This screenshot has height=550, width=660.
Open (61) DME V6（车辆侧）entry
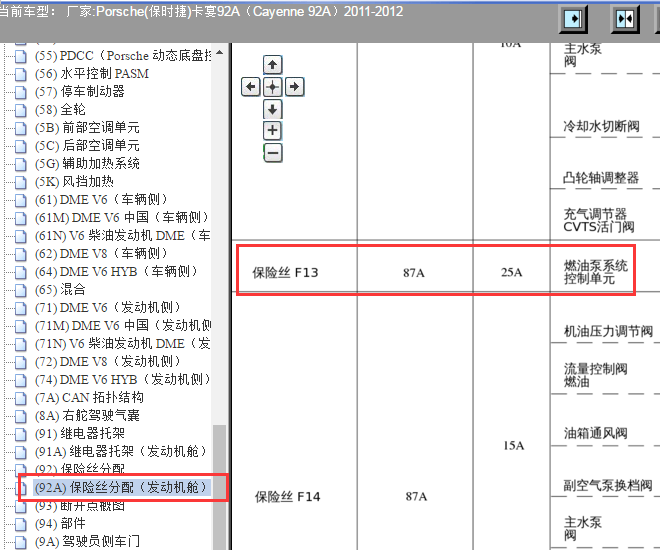click(101, 199)
